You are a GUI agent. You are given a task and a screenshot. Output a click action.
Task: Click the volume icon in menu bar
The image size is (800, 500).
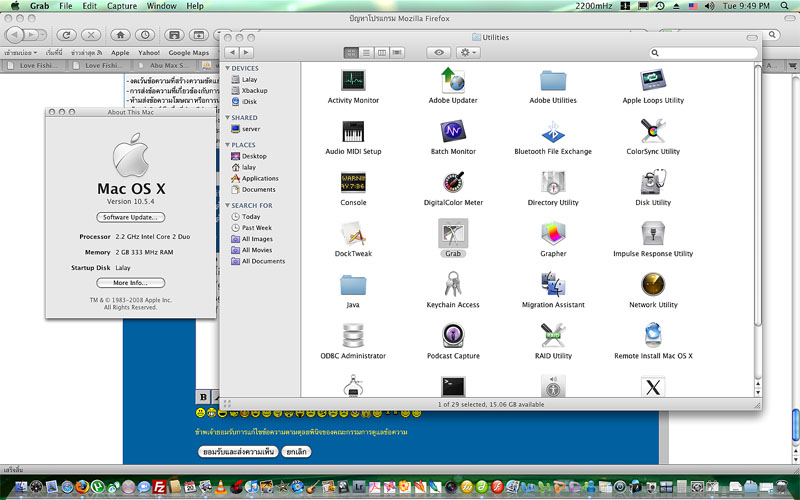(x=709, y=6)
